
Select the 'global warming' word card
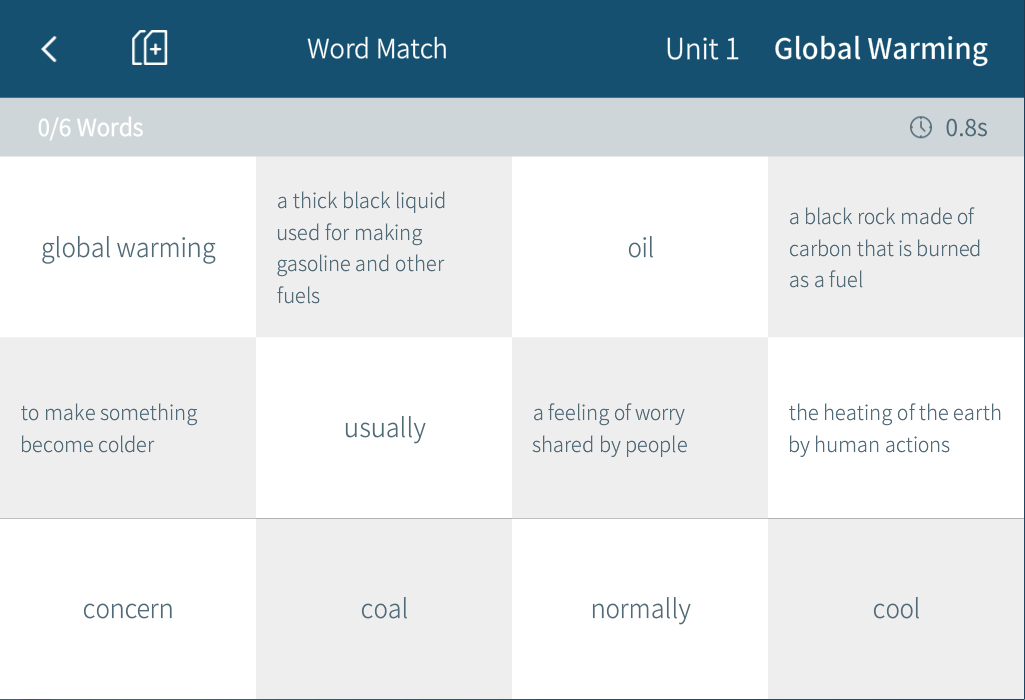point(128,248)
